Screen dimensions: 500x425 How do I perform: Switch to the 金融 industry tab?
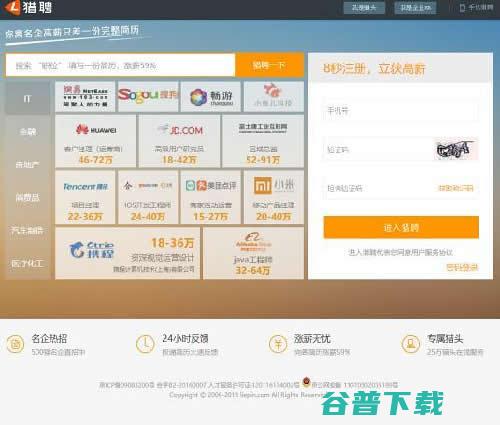point(28,132)
